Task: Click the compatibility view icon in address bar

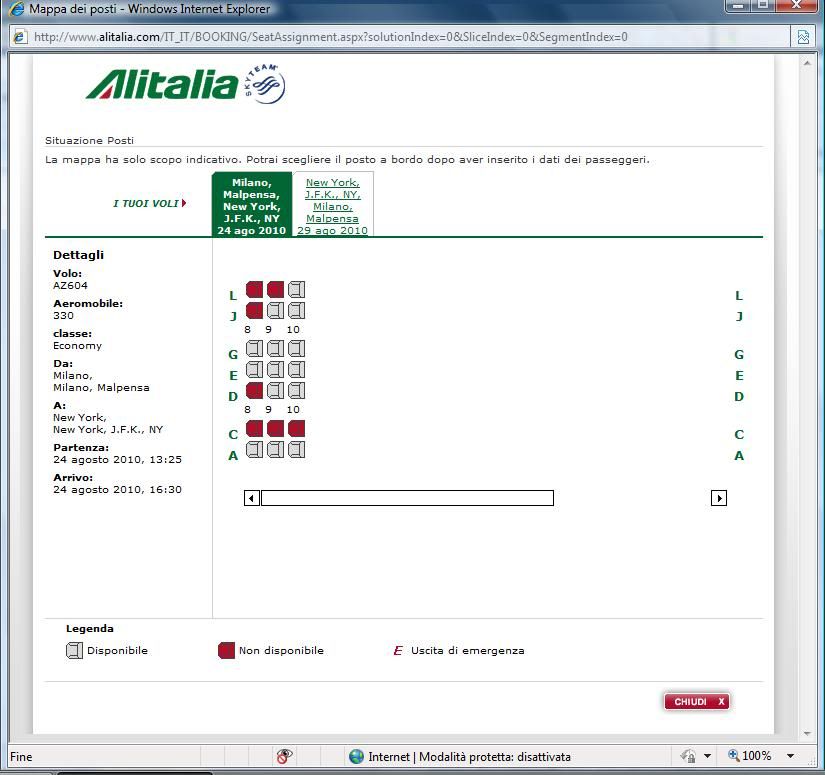Action: (803, 37)
